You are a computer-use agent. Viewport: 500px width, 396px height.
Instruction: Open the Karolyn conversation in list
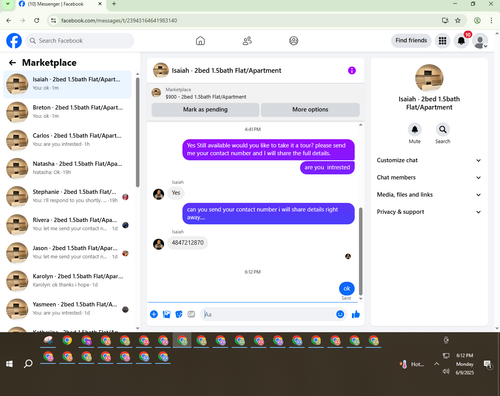pyautogui.click(x=67, y=281)
